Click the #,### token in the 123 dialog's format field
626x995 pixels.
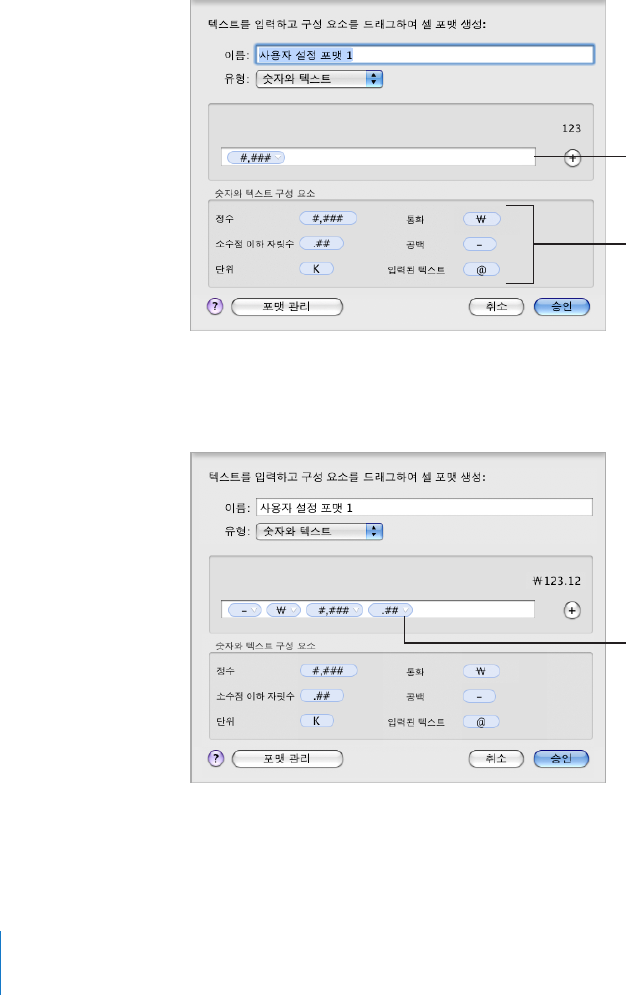point(256,158)
